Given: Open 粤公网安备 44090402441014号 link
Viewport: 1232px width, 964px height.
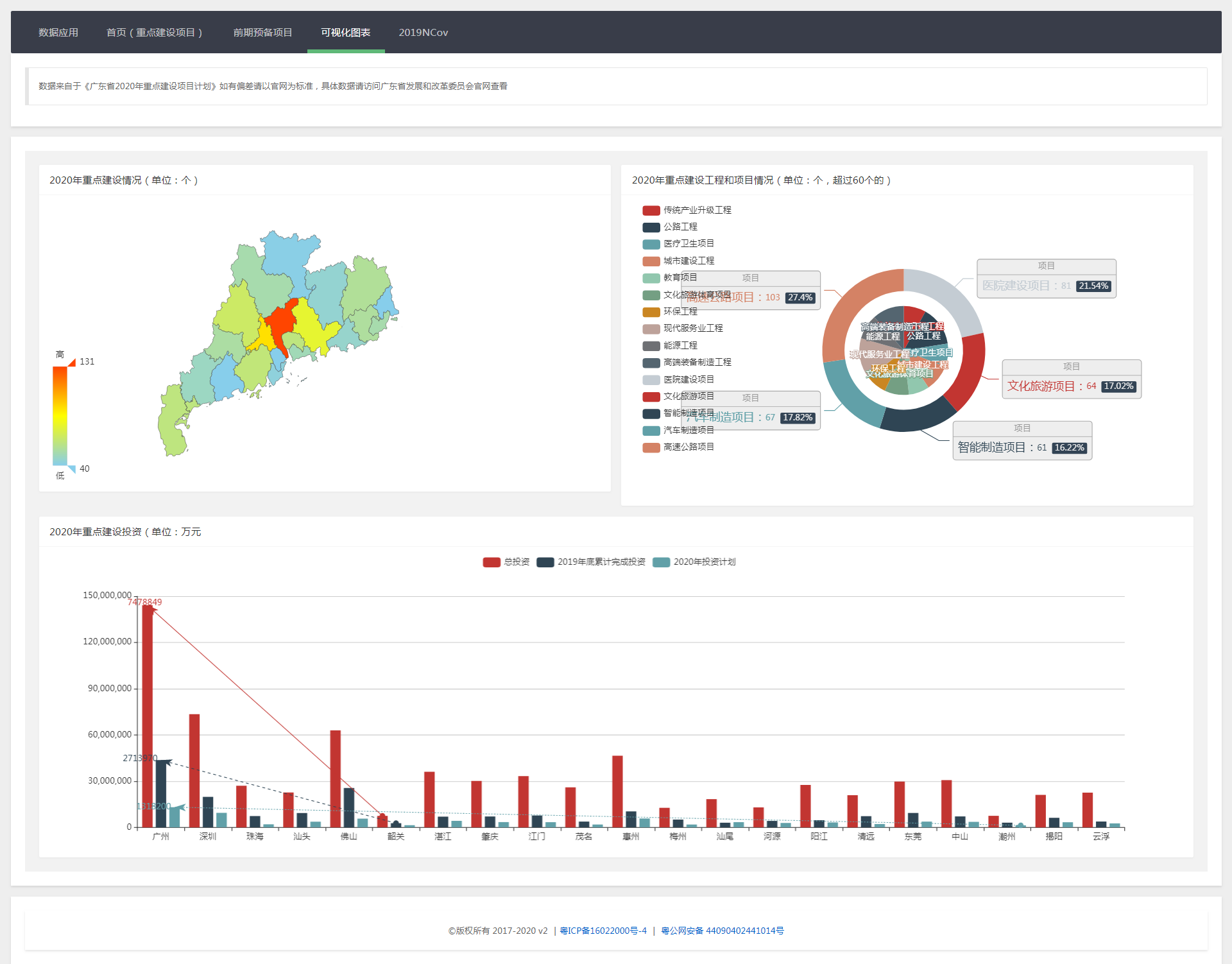Looking at the screenshot, I should [723, 931].
